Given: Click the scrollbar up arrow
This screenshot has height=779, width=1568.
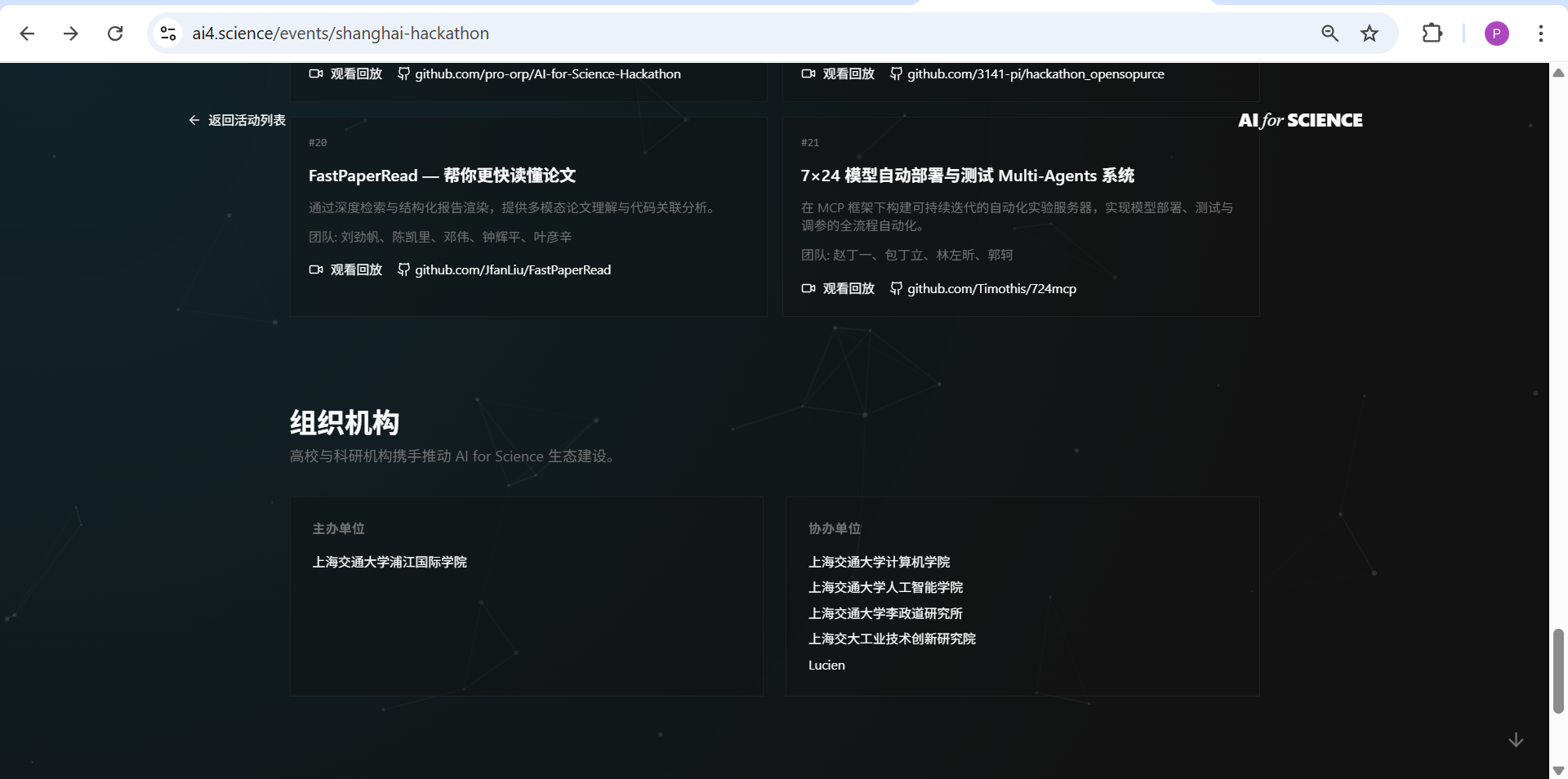Looking at the screenshot, I should click(x=1558, y=73).
